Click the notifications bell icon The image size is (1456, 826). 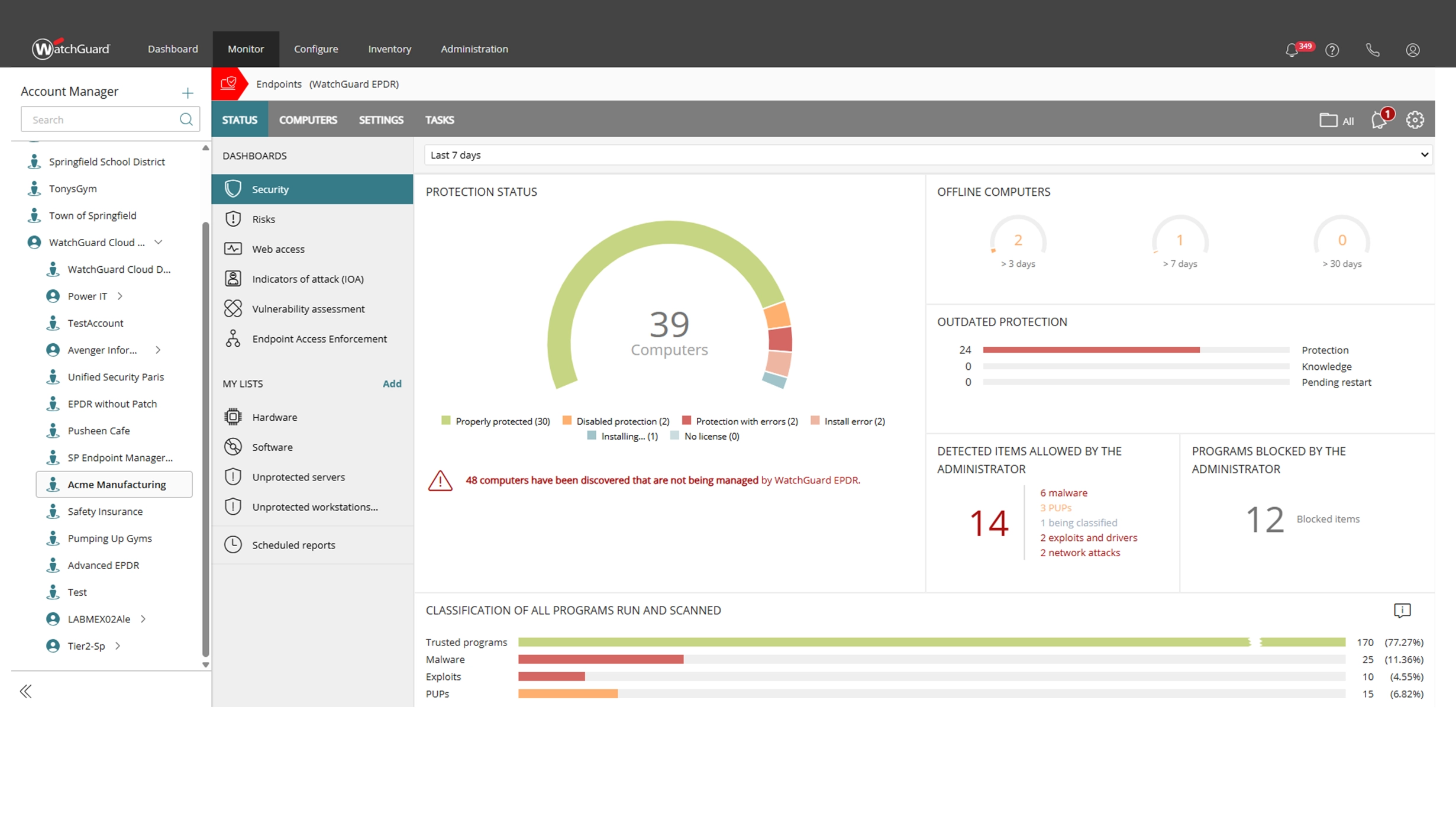1292,50
